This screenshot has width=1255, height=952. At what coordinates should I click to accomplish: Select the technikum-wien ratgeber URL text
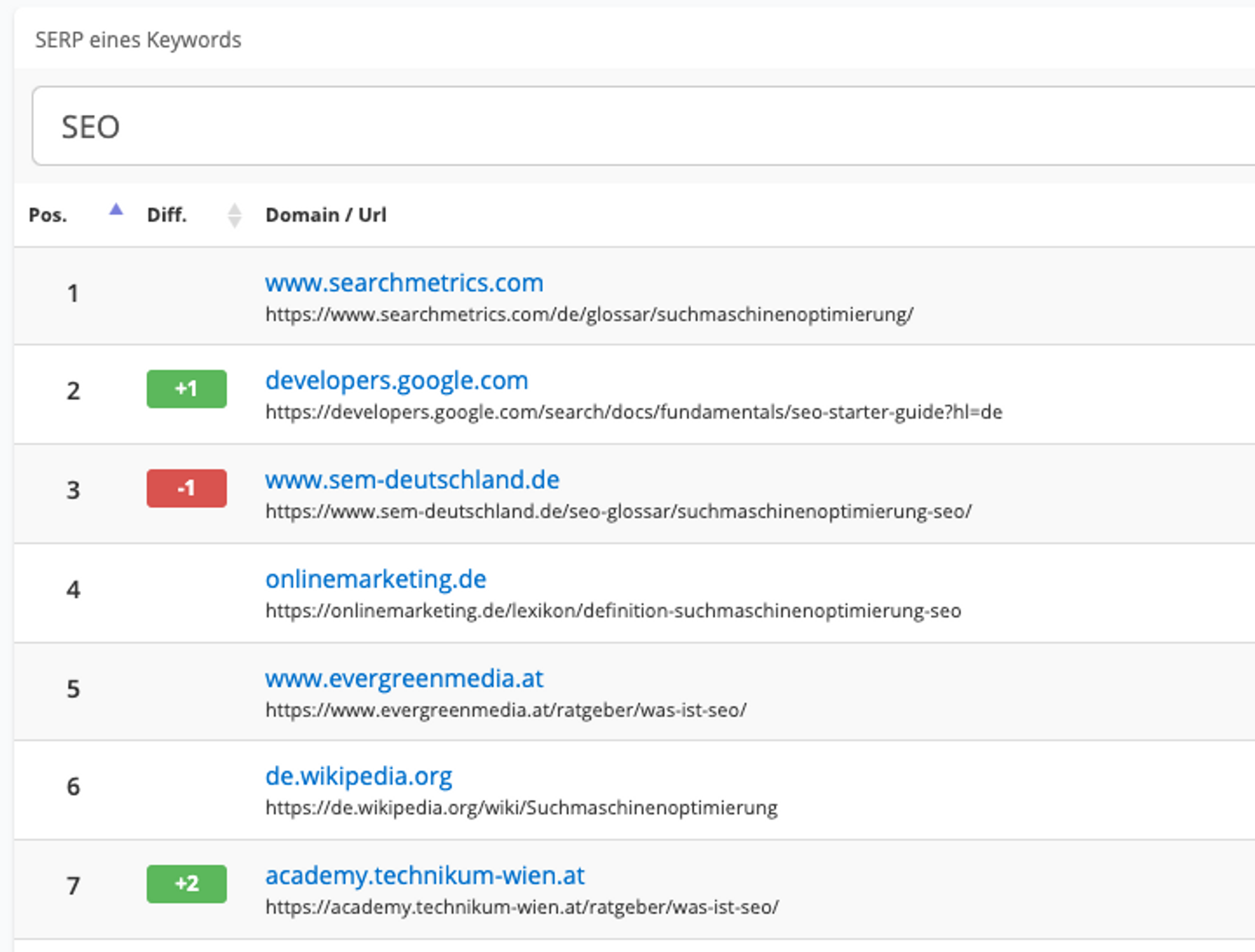pos(522,907)
